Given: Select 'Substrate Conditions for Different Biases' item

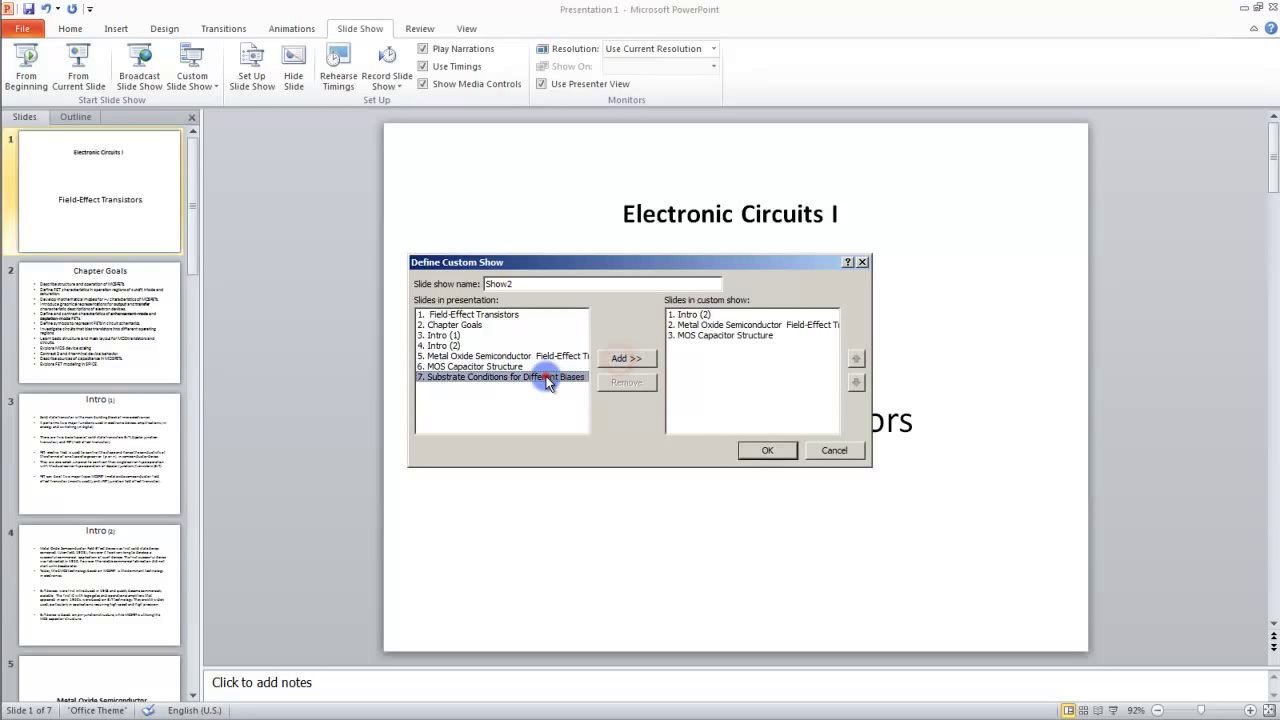Looking at the screenshot, I should (502, 377).
